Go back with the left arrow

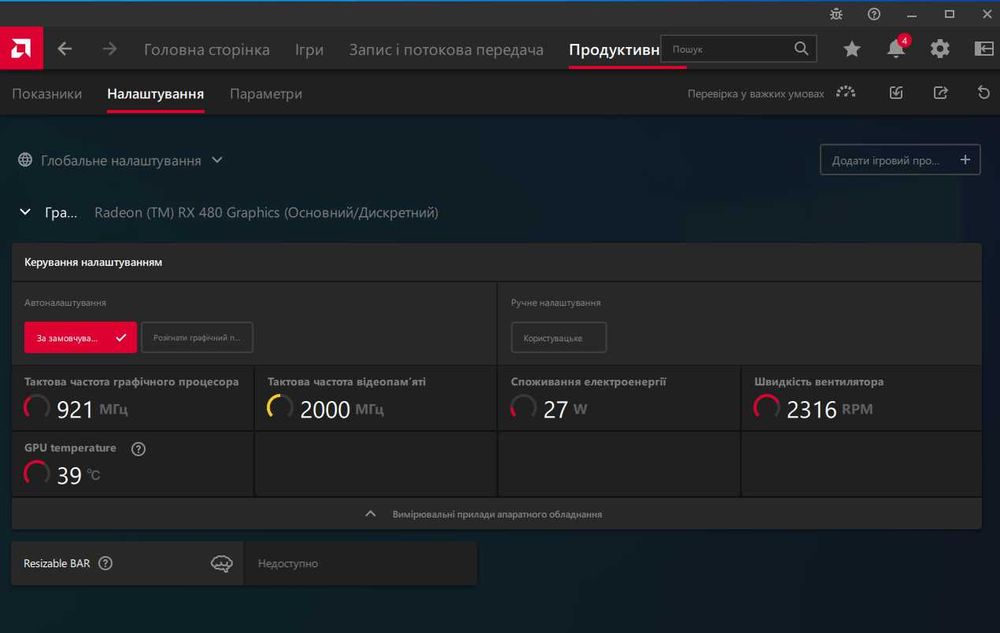(x=64, y=48)
